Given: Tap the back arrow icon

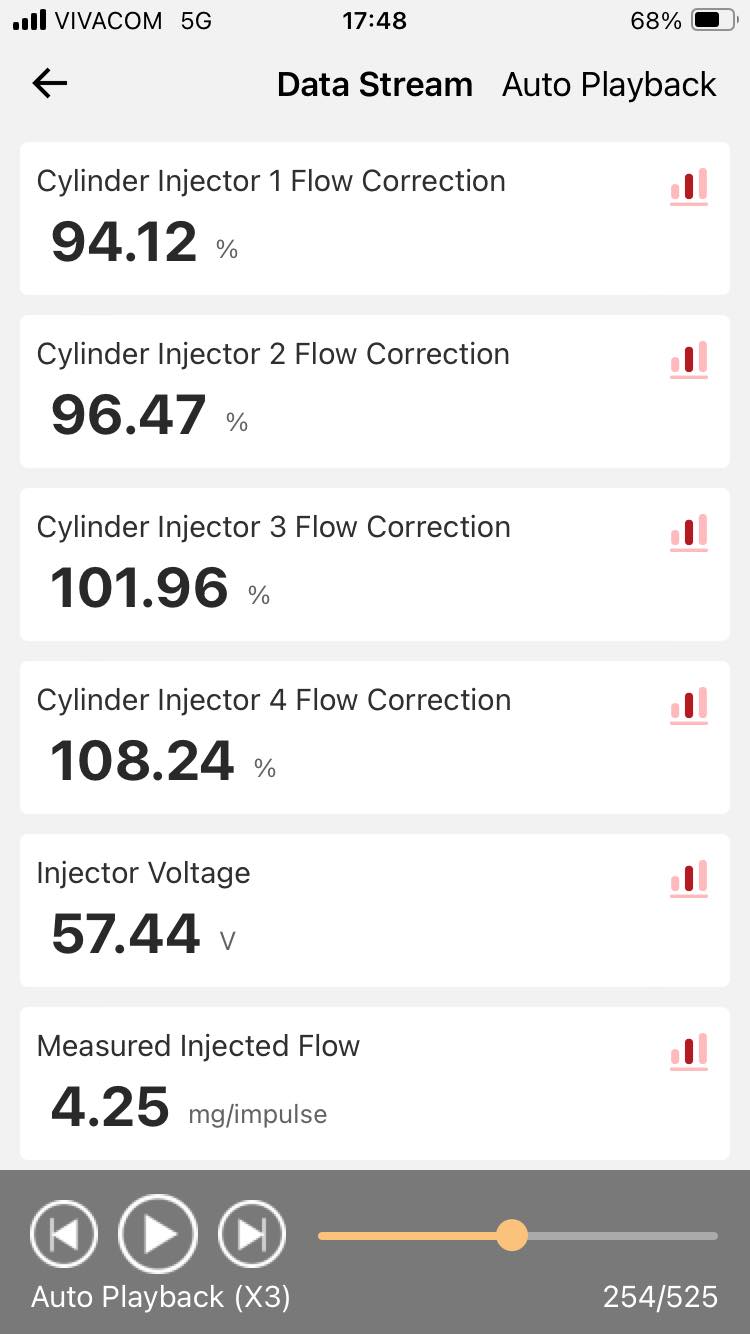Looking at the screenshot, I should click(50, 84).
